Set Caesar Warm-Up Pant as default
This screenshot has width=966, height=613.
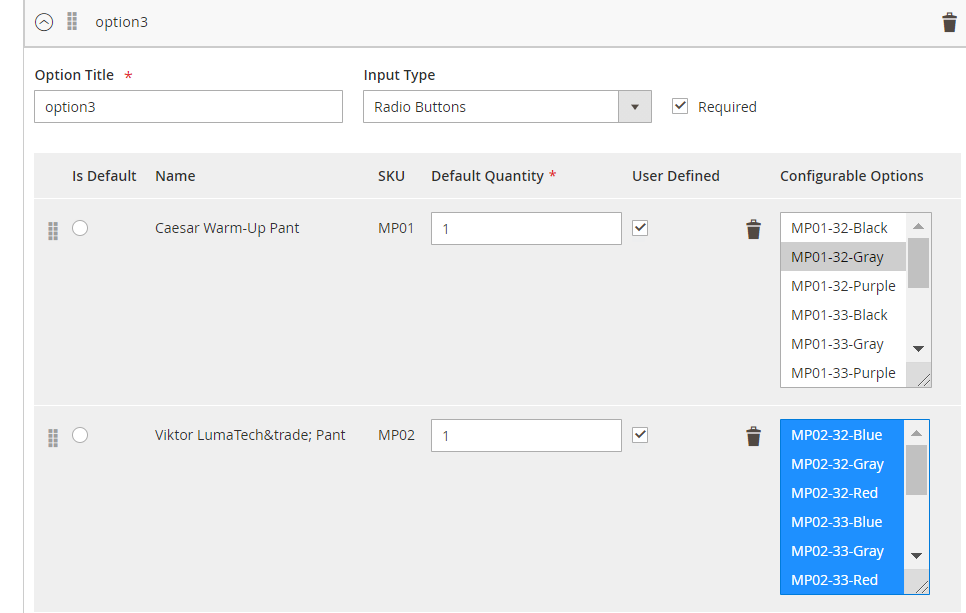[80, 228]
